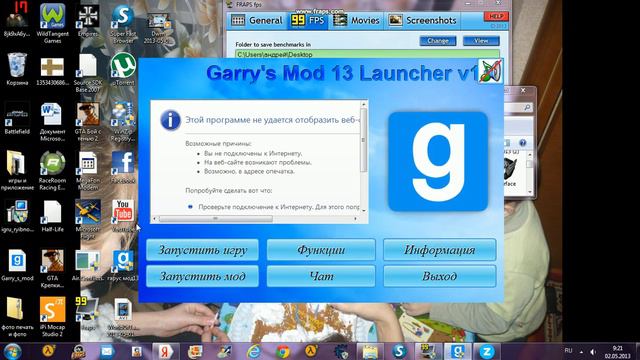Screen dimensions: 640x360
Task: Open Функции in the launcher
Action: (321, 250)
